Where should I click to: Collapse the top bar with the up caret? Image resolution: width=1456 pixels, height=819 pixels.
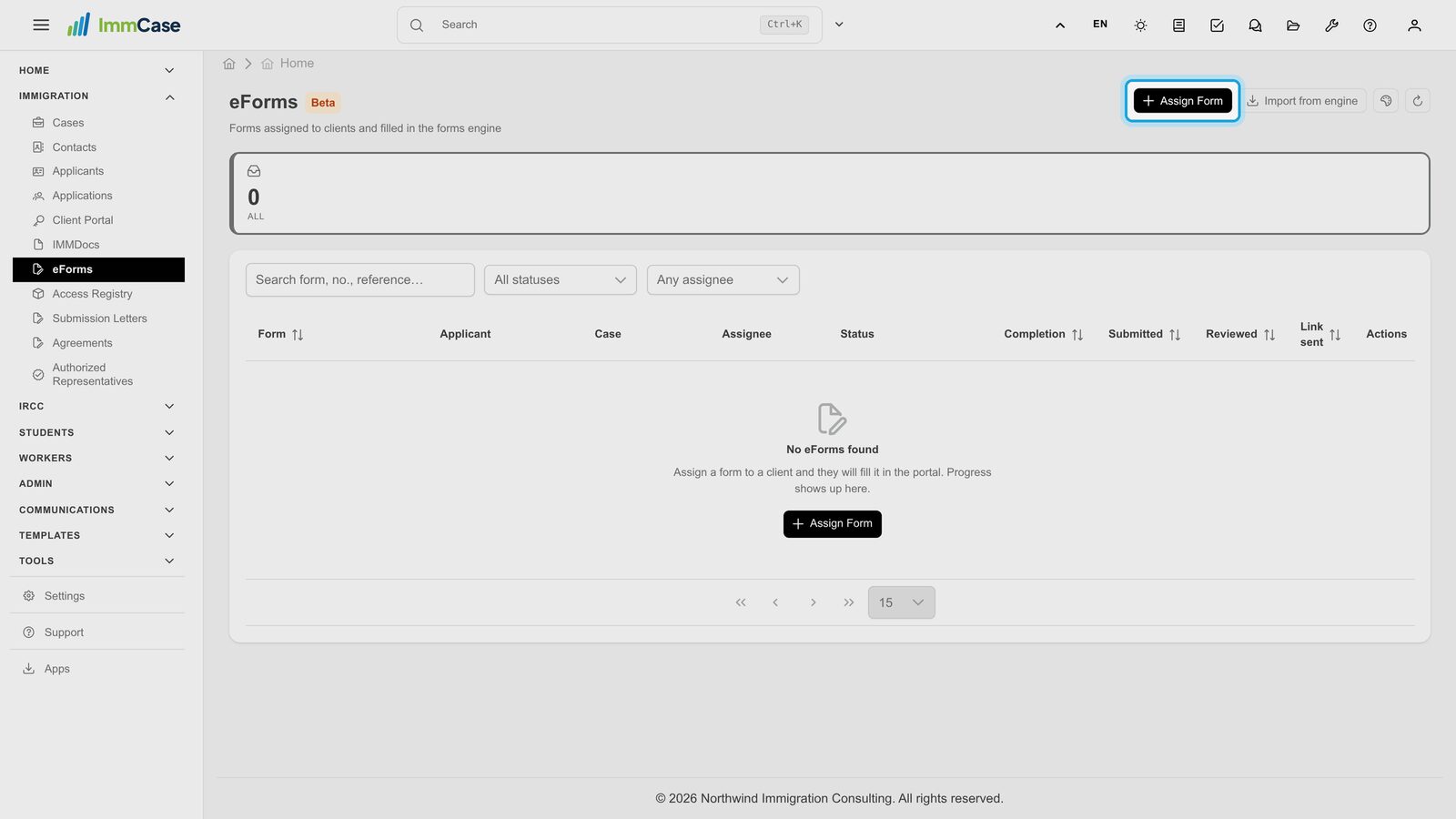1060,25
